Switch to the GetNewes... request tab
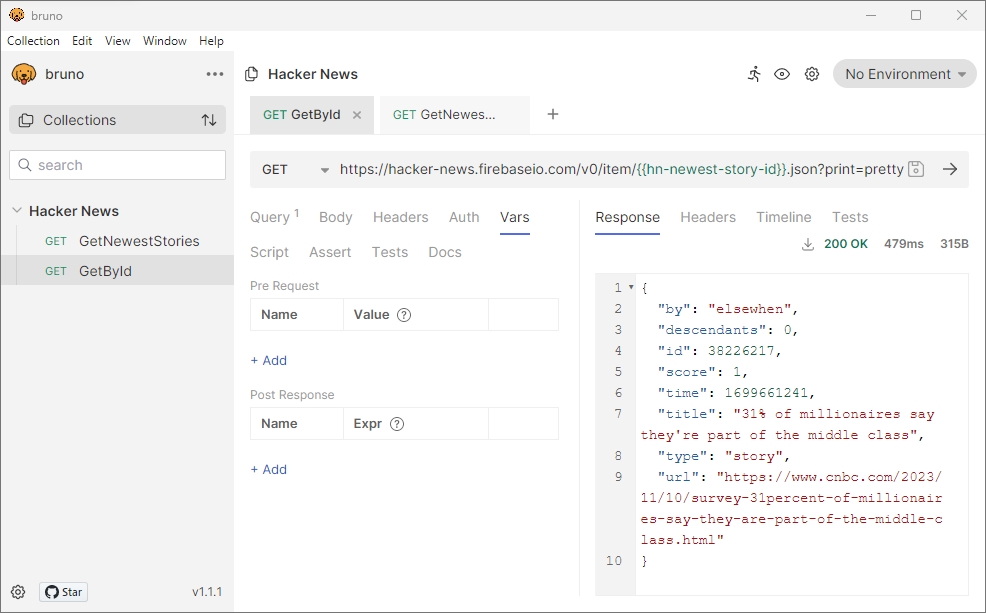 pos(455,115)
